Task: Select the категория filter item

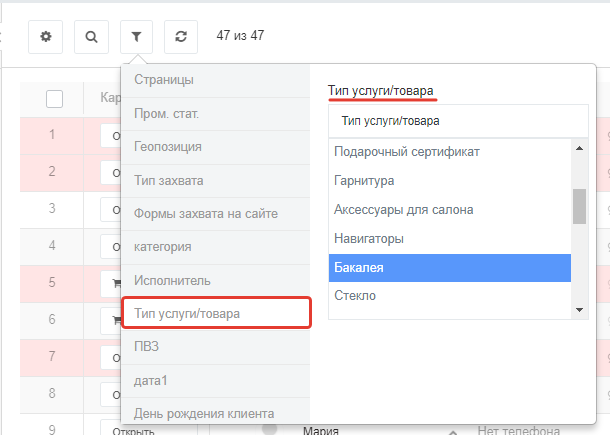Action: tap(216, 247)
